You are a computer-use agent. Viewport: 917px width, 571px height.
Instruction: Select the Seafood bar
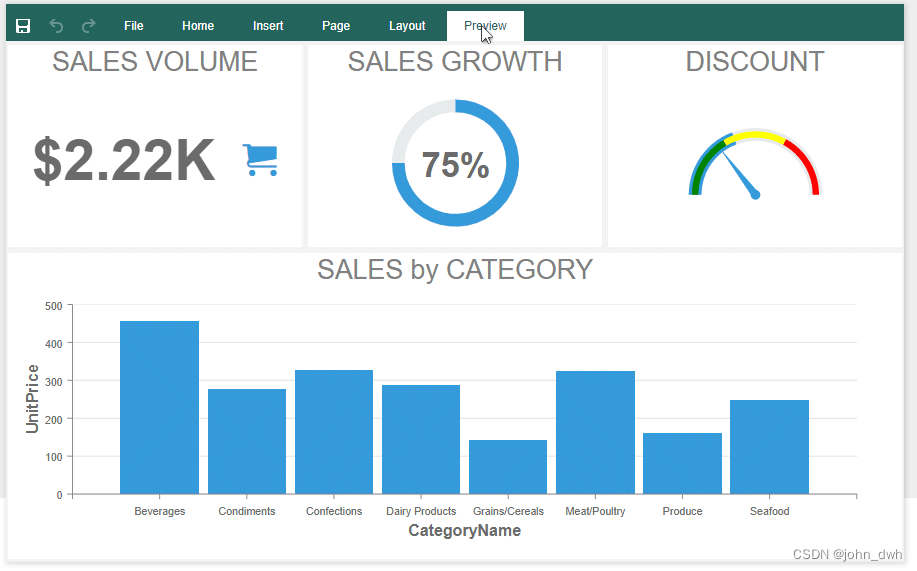click(770, 447)
